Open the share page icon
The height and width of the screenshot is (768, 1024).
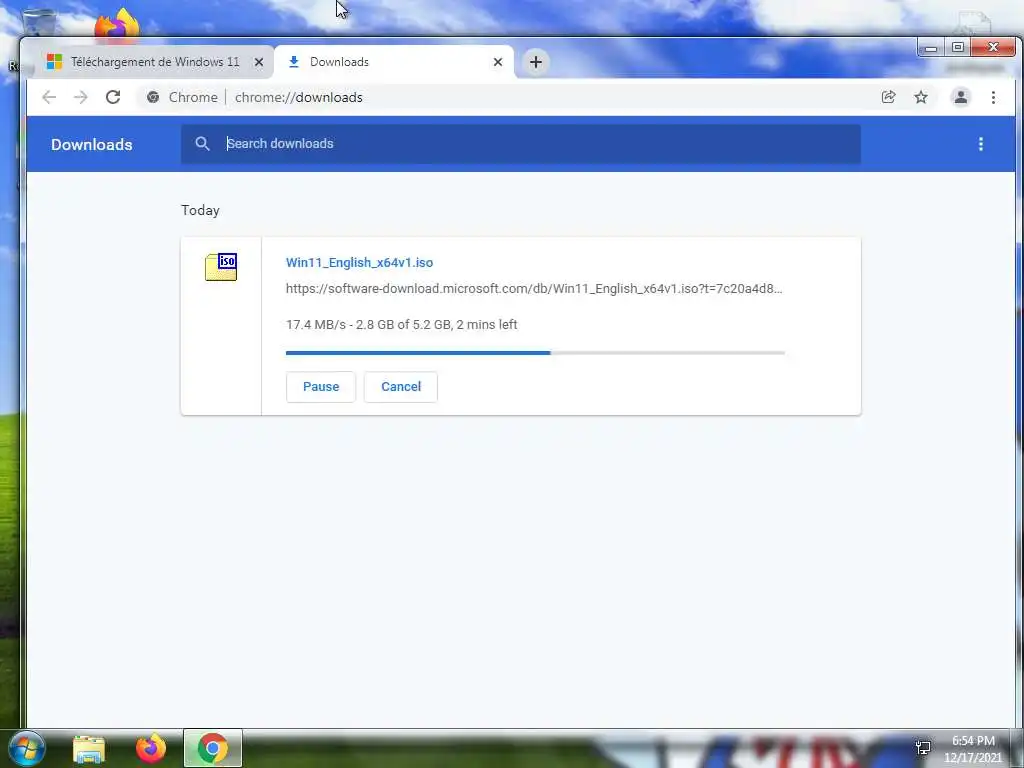pos(888,97)
